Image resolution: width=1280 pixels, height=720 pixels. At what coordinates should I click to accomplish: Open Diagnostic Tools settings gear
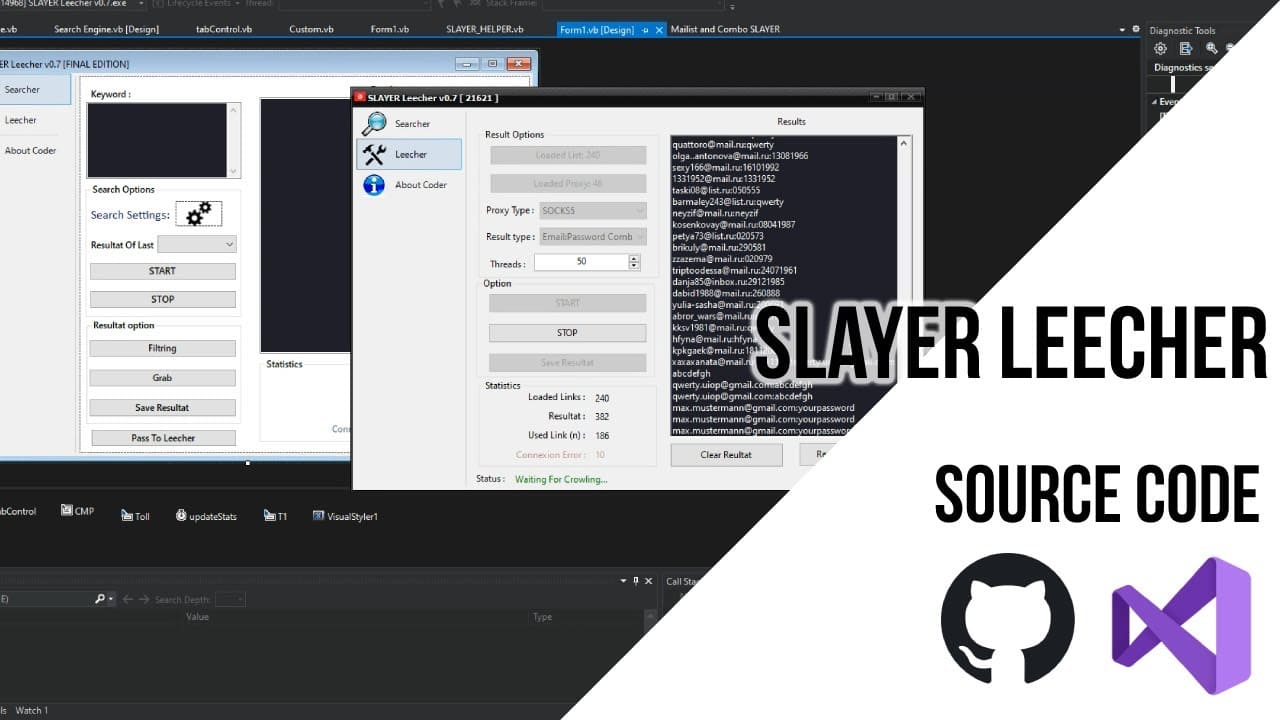(x=1160, y=48)
